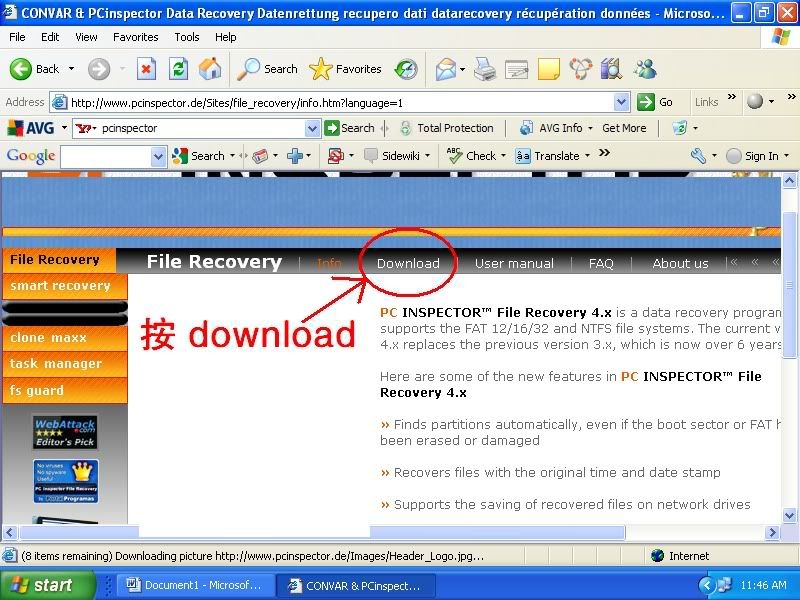Click the Windows Messenger icon
Viewport: 800px width, 600px height.
pyautogui.click(x=645, y=69)
